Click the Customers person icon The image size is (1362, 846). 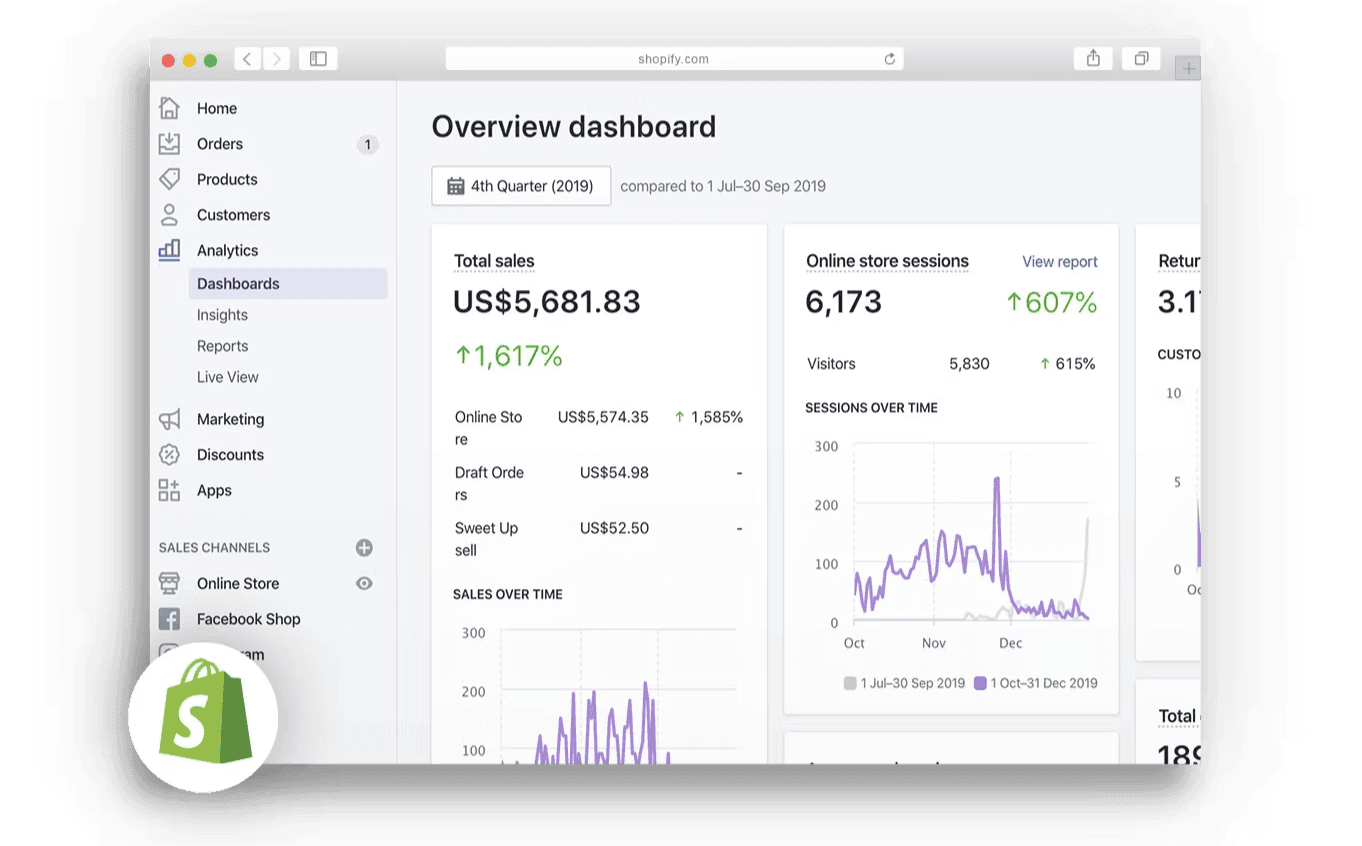click(x=169, y=215)
